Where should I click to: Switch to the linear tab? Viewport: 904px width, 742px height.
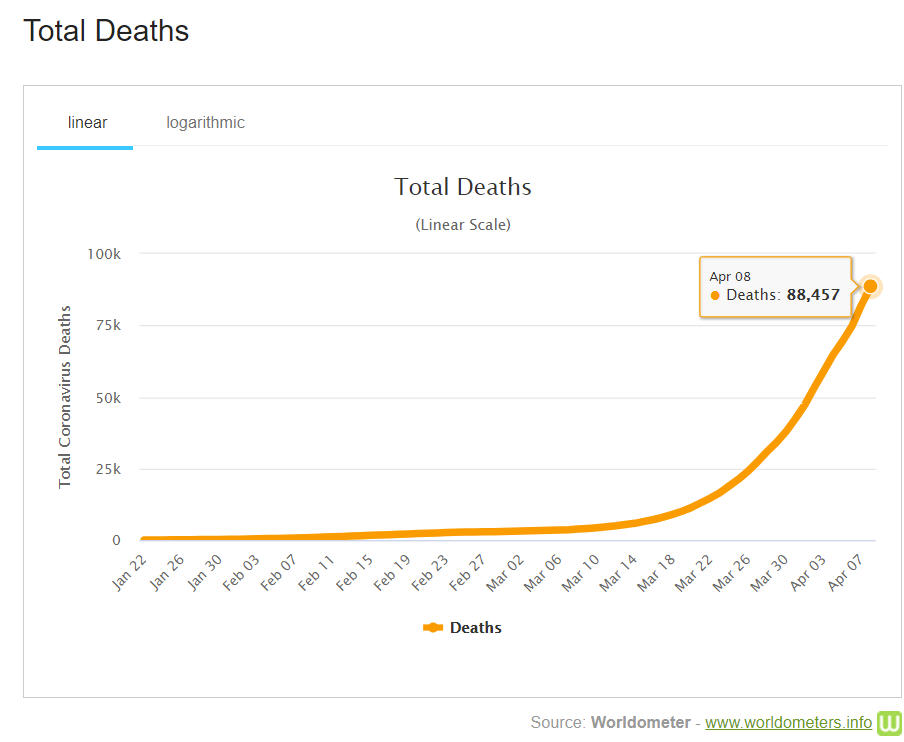[87, 123]
